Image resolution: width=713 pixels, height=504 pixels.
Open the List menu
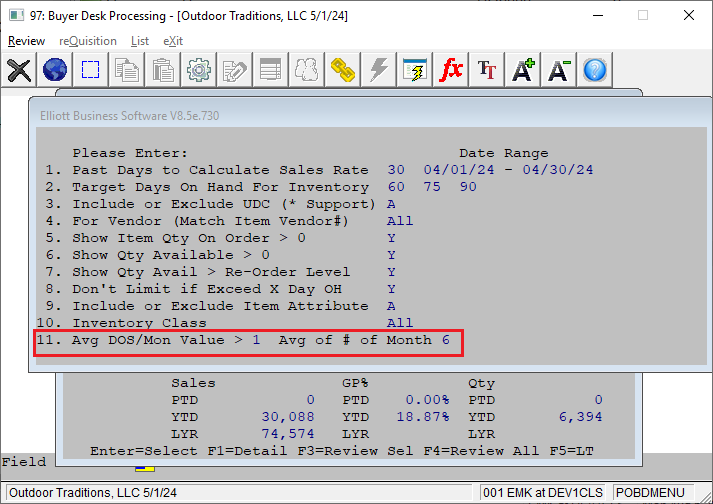click(140, 41)
